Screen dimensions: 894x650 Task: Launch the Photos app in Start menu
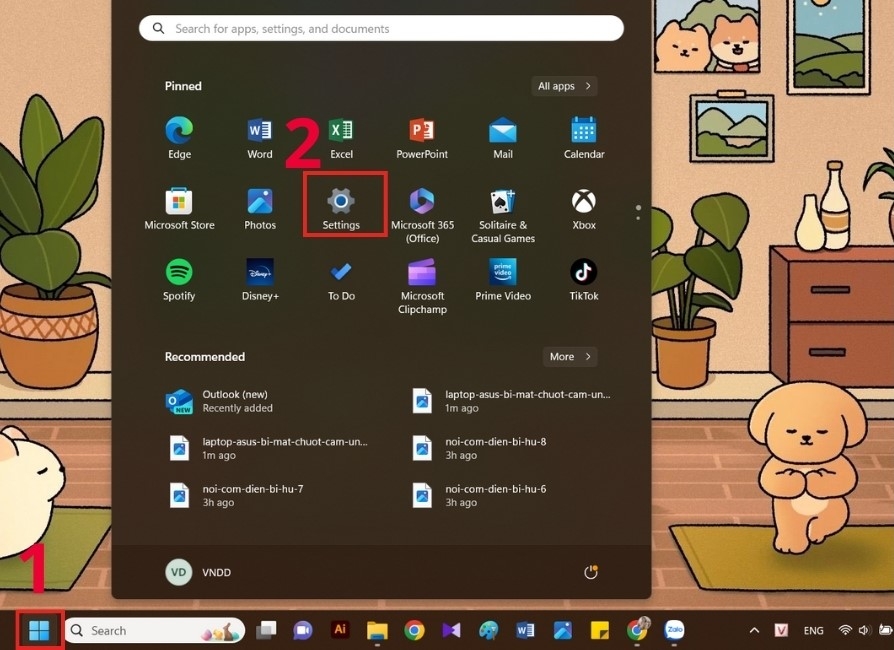(259, 209)
